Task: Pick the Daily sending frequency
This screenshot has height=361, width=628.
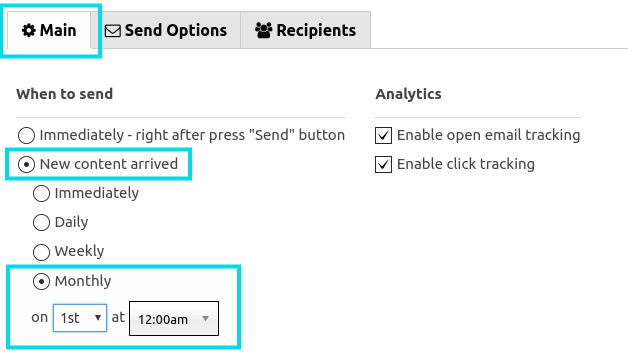Action: tap(41, 222)
